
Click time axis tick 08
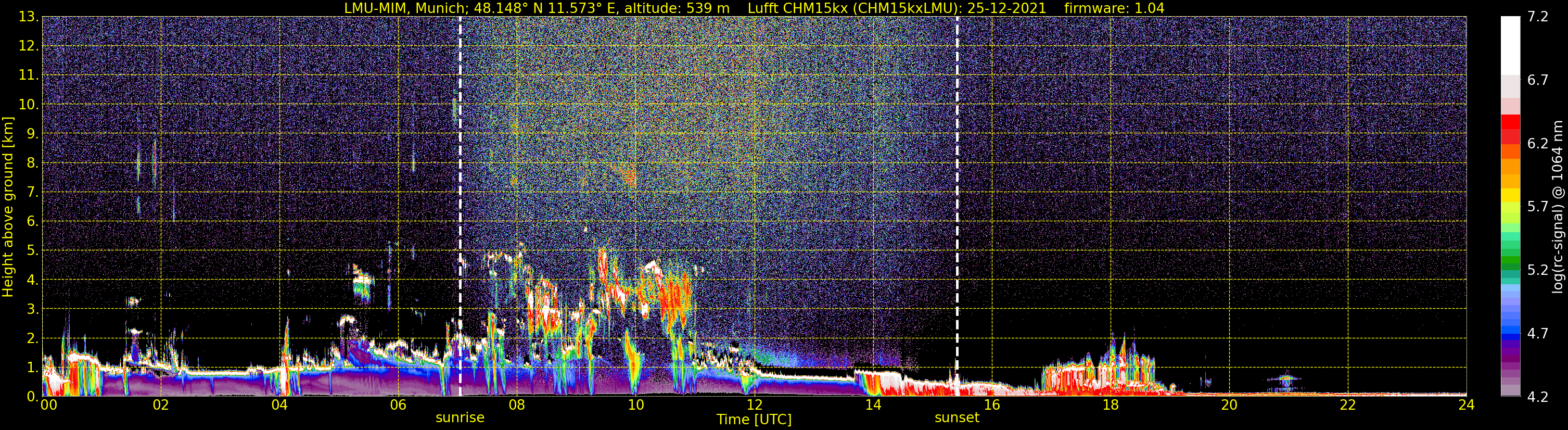point(517,405)
